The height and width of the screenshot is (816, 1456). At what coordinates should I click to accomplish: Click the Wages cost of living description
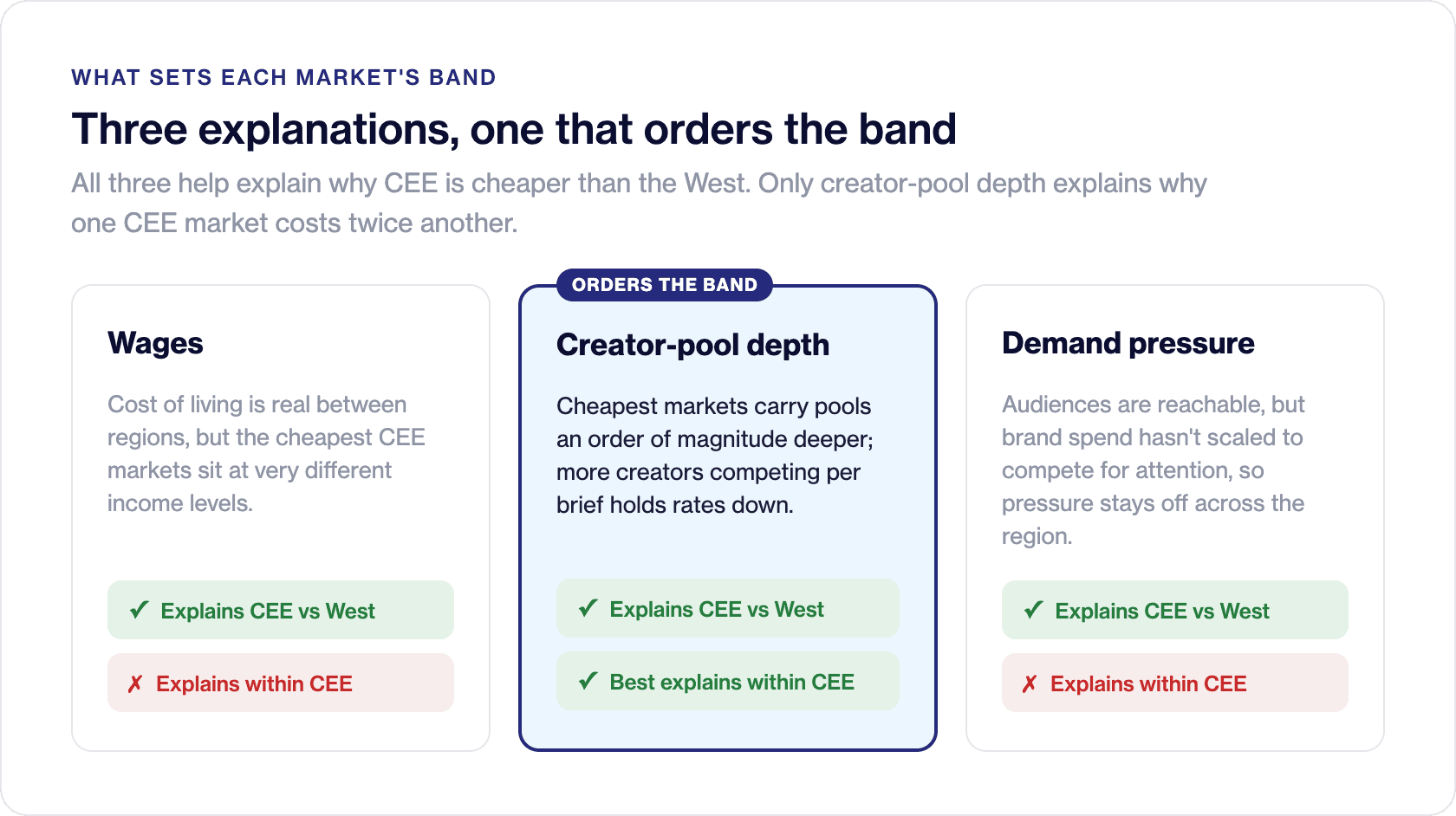pyautogui.click(x=267, y=453)
